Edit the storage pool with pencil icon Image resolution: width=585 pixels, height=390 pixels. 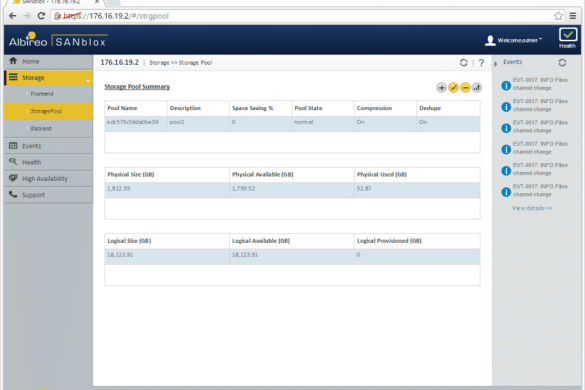pos(453,88)
